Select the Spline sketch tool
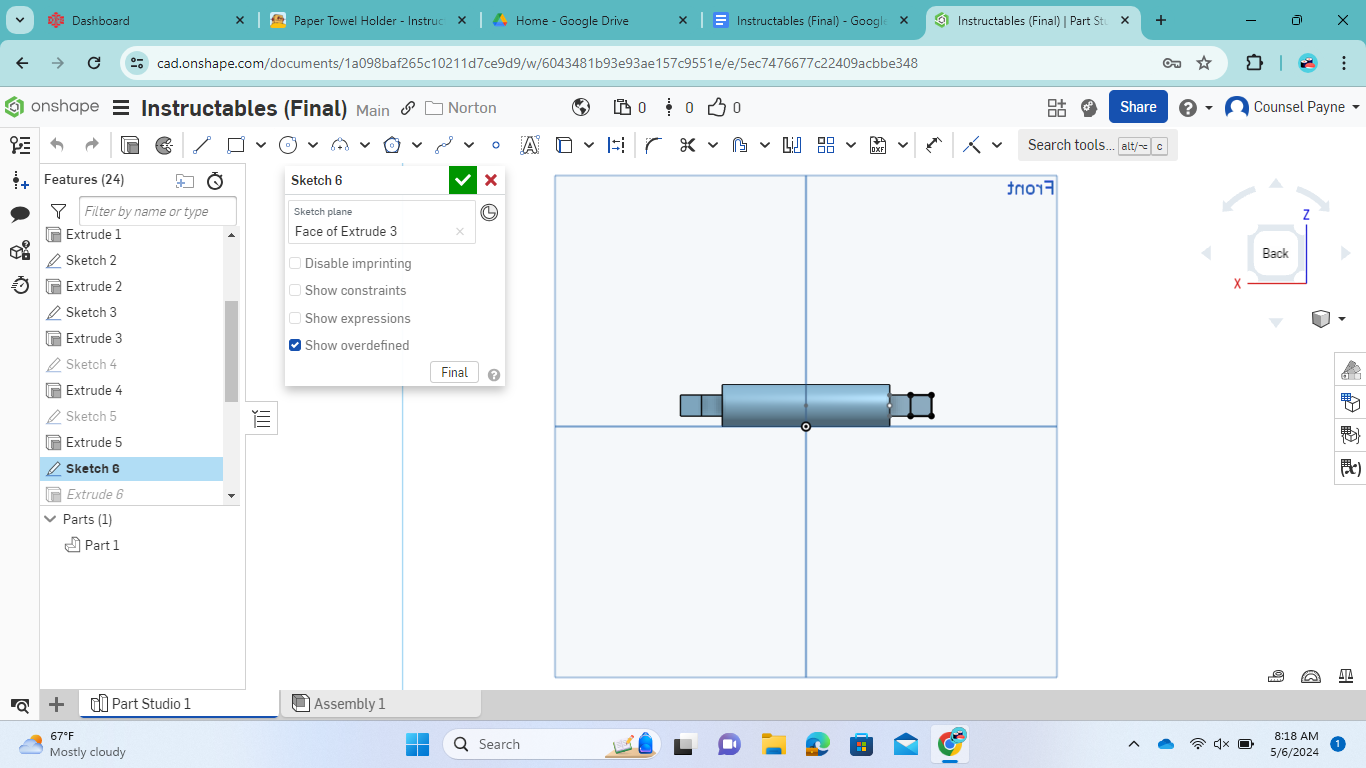This screenshot has height=768, width=1366. tap(445, 145)
